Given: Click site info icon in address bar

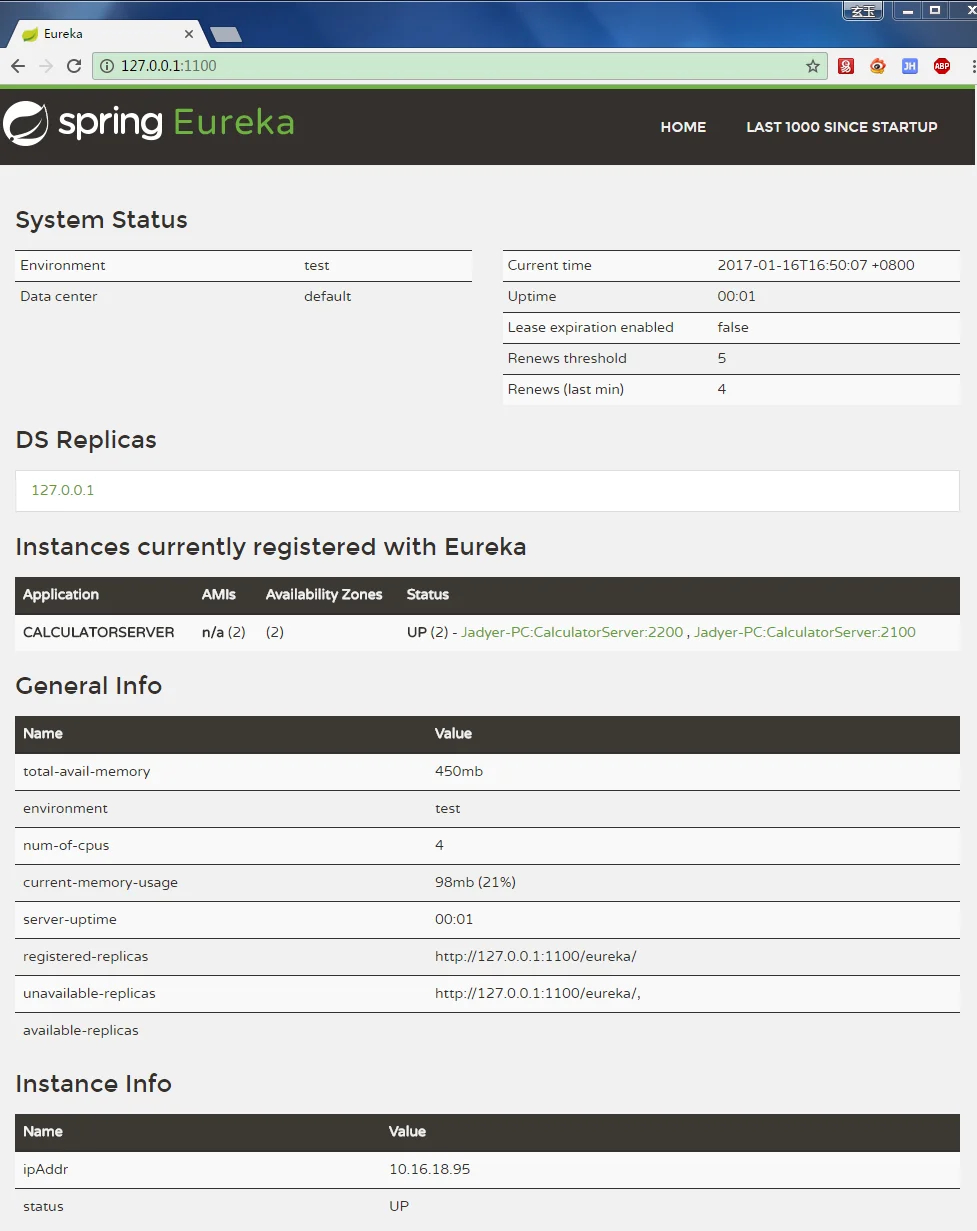Looking at the screenshot, I should [x=107, y=66].
